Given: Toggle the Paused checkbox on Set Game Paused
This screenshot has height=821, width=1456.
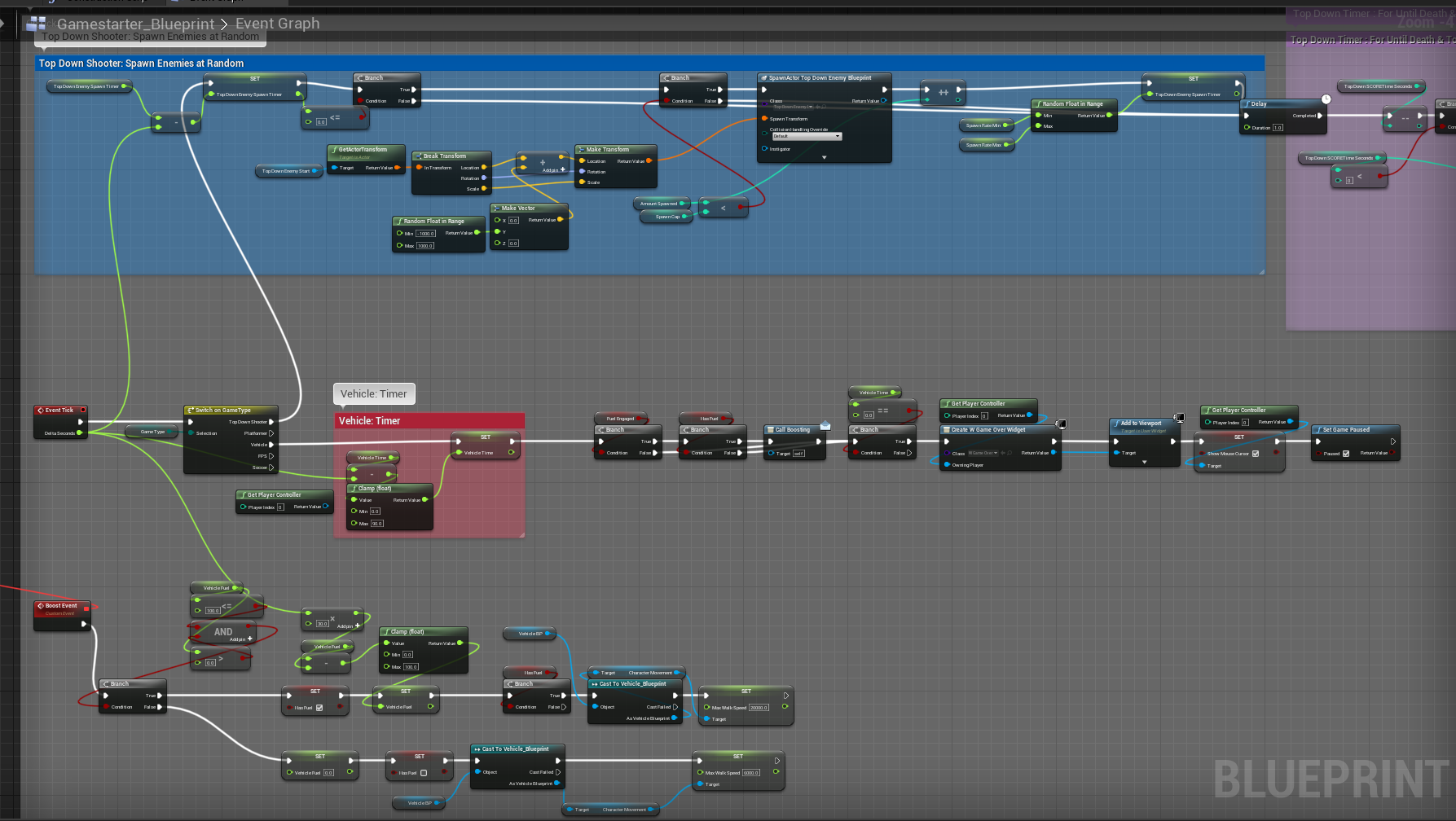Looking at the screenshot, I should (1346, 454).
